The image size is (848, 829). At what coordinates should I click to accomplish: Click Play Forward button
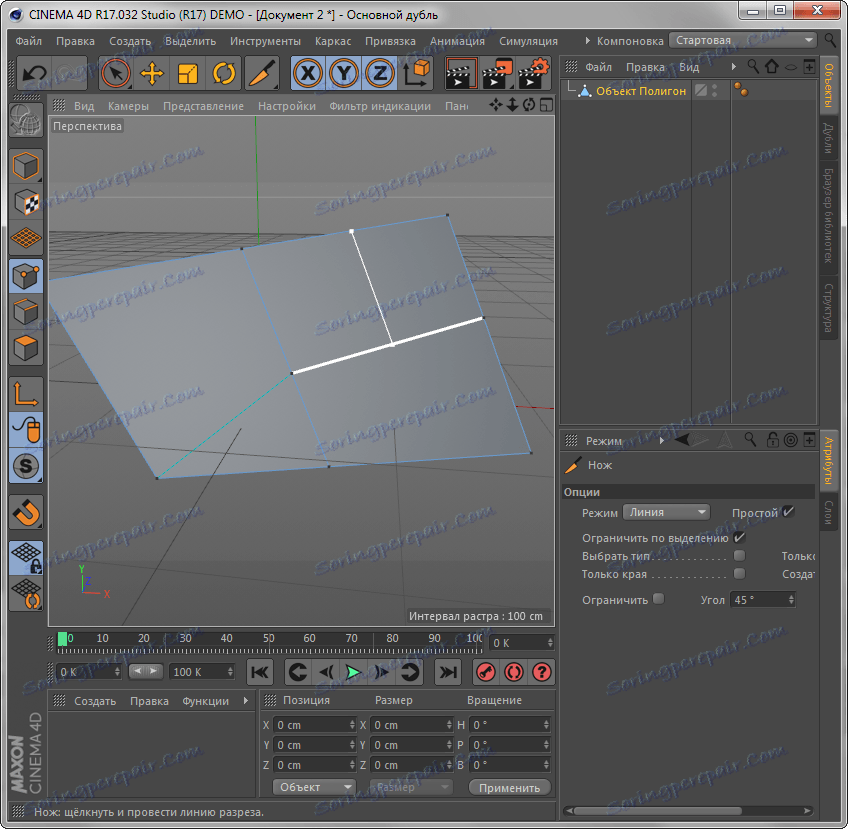353,672
